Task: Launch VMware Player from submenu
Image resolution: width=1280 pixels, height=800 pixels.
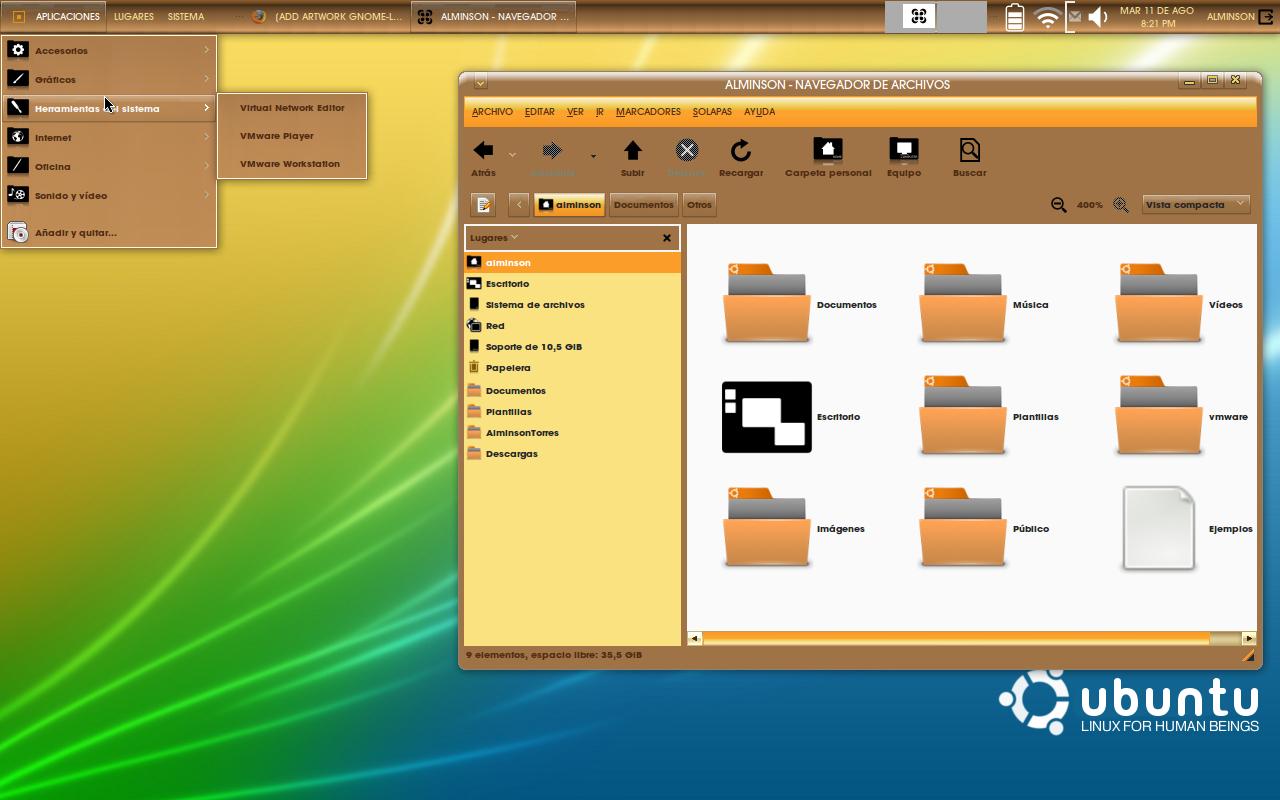Action: [292, 136]
